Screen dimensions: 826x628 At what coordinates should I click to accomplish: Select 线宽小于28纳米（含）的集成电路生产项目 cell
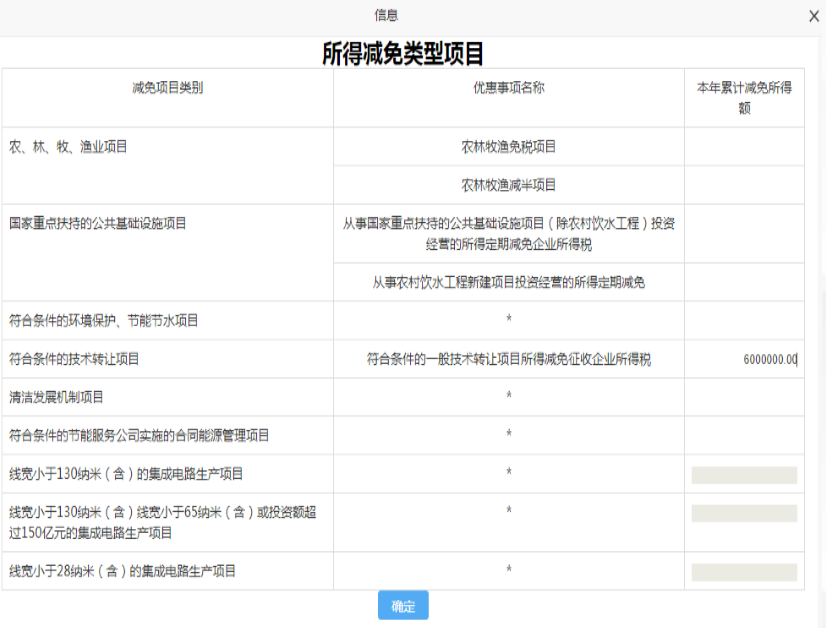click(x=168, y=571)
